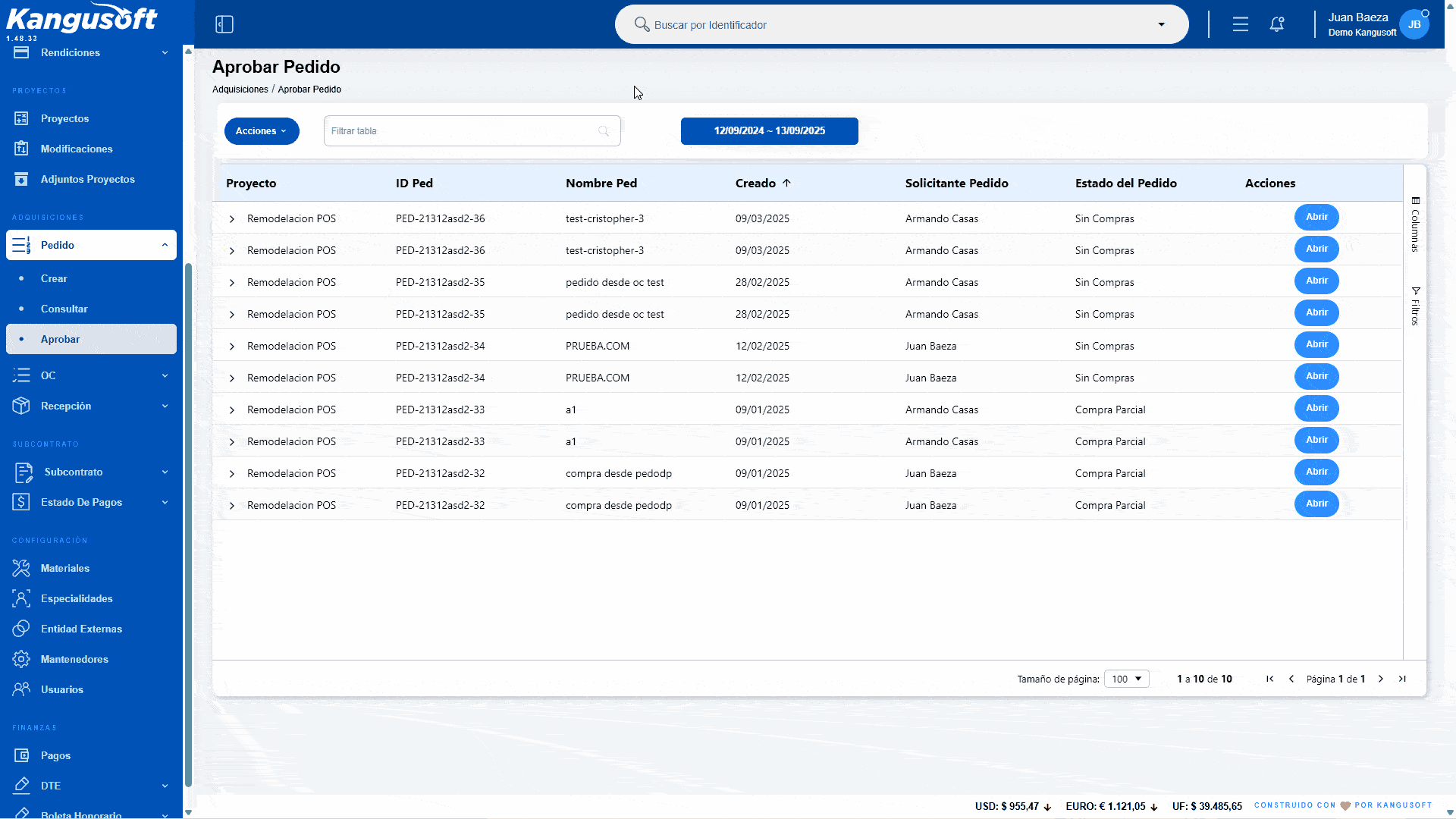Expand the first PRUEBA.COM row
Viewport: 1456px width, 819px height.
pyautogui.click(x=232, y=347)
